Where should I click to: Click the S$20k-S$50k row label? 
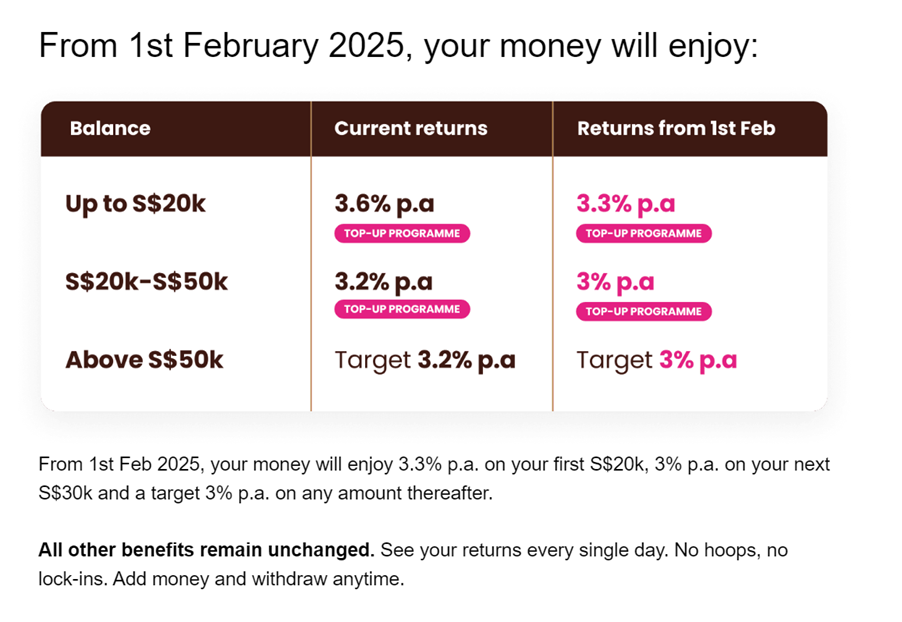click(x=147, y=282)
